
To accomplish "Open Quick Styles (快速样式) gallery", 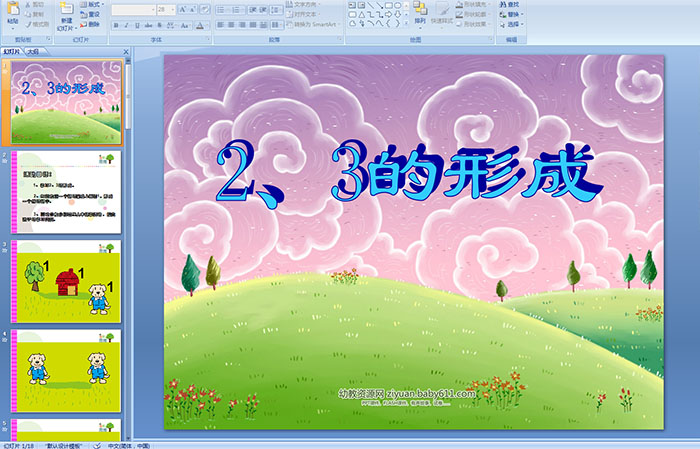I will pos(442,13).
